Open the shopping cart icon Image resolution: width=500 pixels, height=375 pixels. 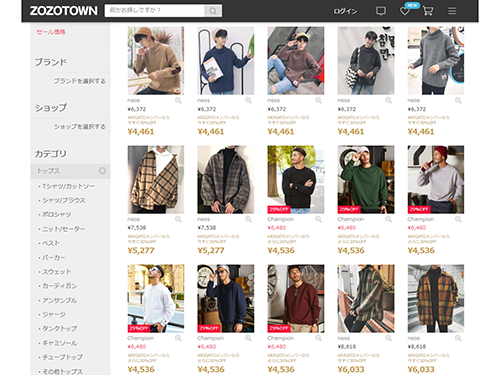coord(428,11)
